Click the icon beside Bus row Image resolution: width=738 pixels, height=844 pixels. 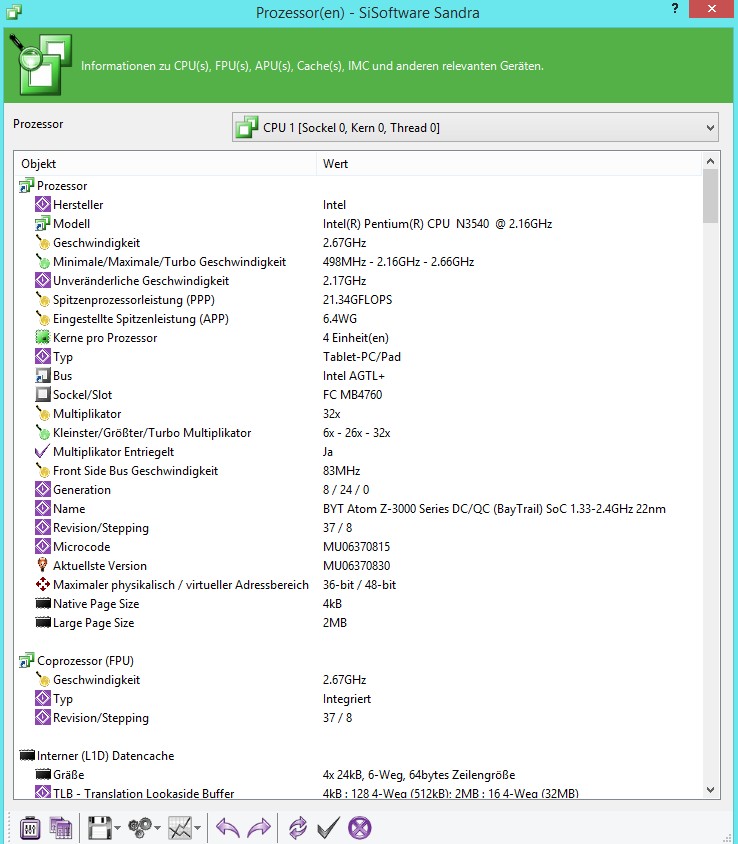coord(43,376)
